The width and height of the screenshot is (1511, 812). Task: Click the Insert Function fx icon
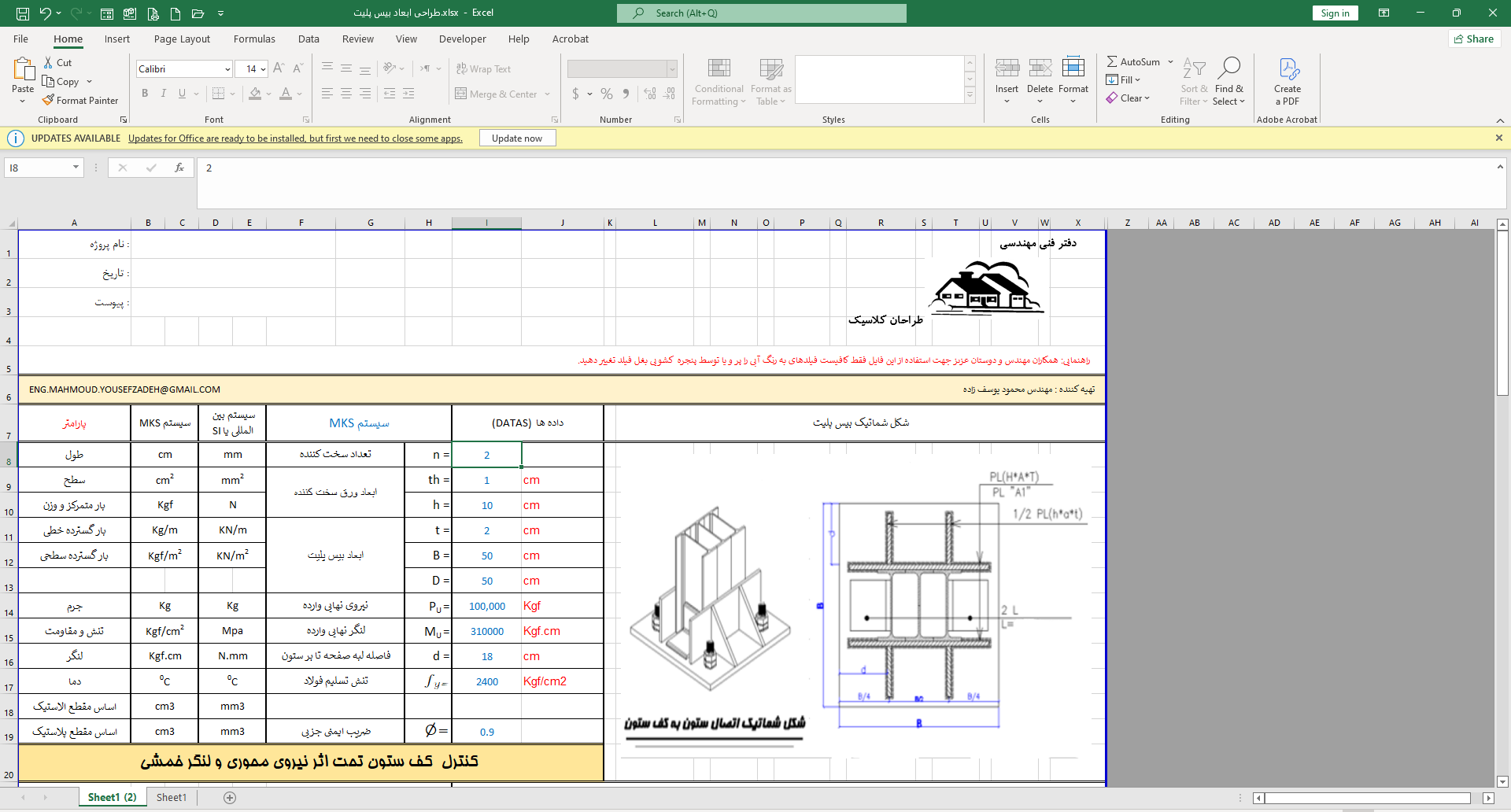(x=179, y=168)
